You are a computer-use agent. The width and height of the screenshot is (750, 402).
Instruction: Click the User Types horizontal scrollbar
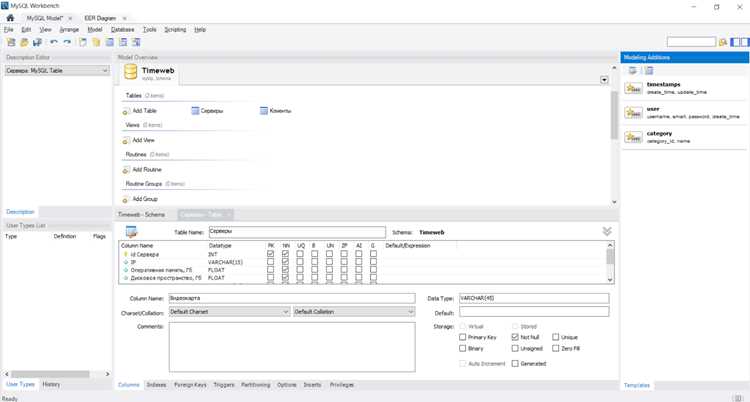pos(50,374)
